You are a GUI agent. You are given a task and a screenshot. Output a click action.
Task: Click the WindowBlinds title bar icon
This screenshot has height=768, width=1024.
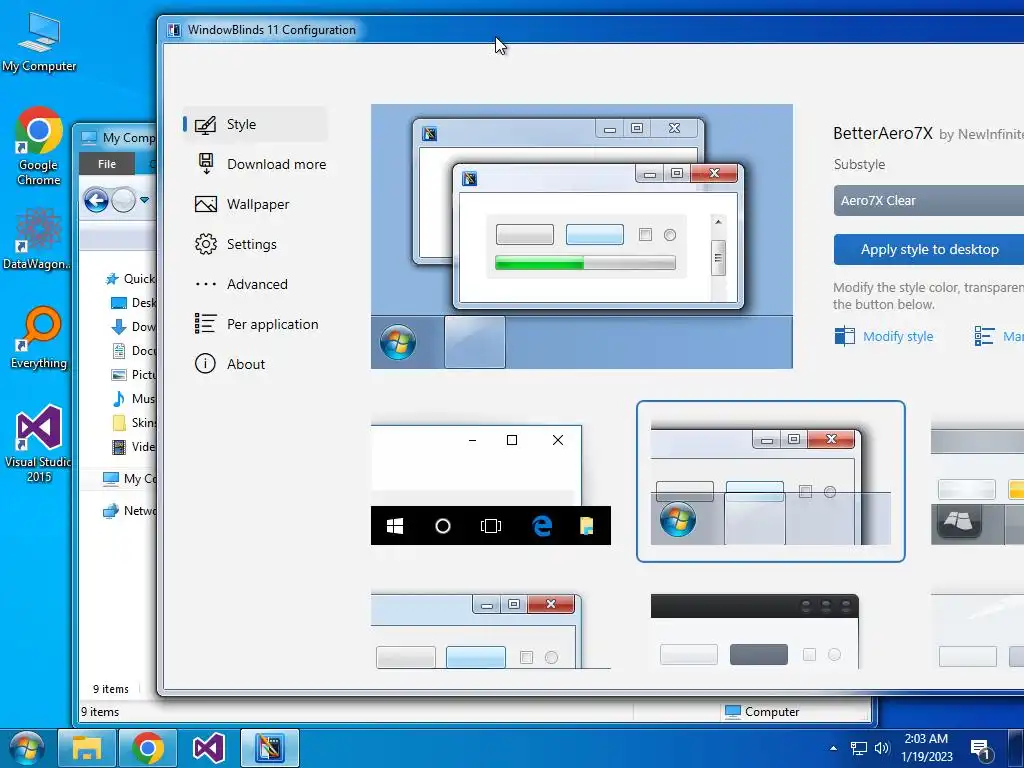174,30
